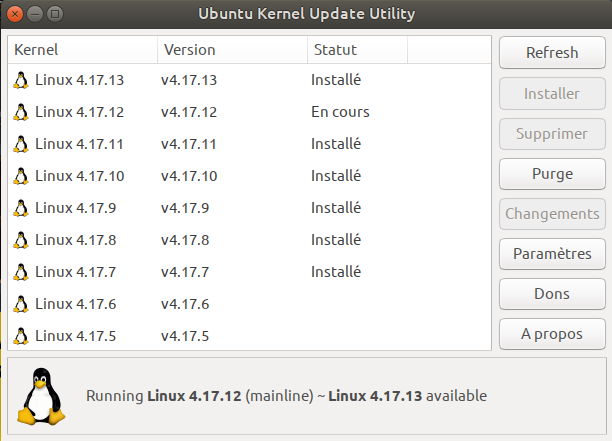Click version cell v4.17.13

point(189,80)
